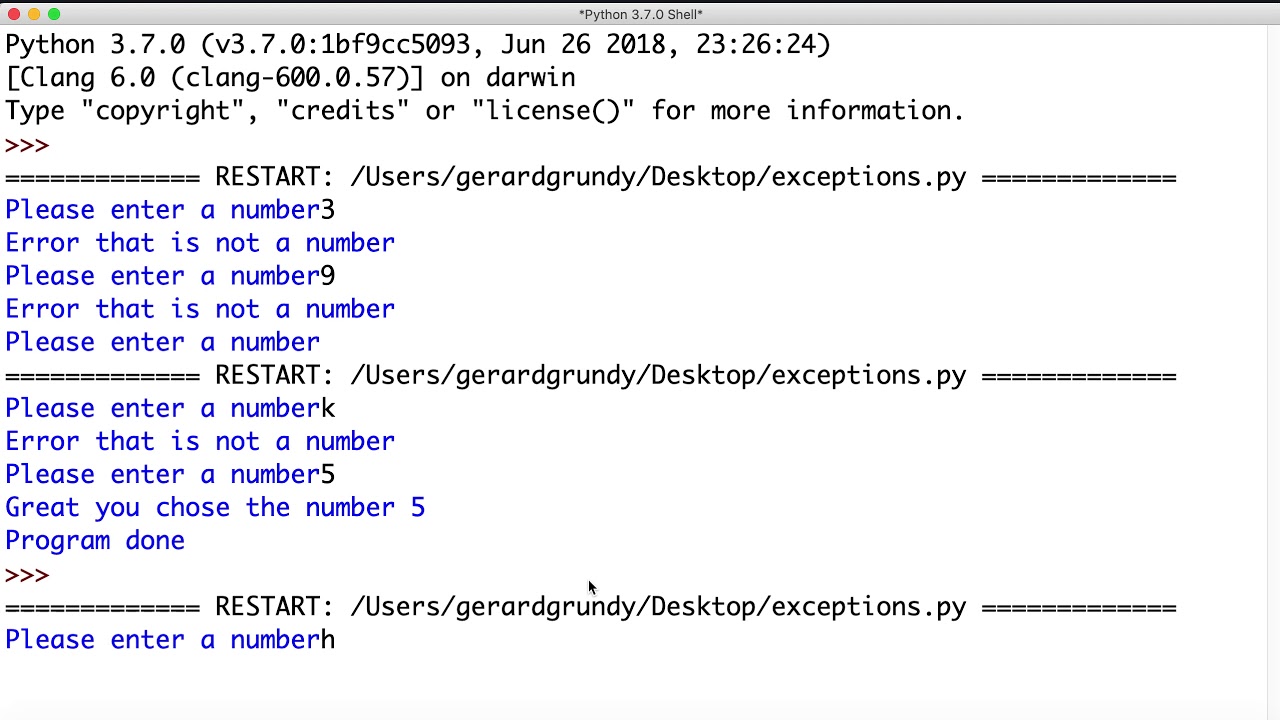Click the Clang 6.0 on darwin line
Screen dimensions: 1280x720
[290, 78]
